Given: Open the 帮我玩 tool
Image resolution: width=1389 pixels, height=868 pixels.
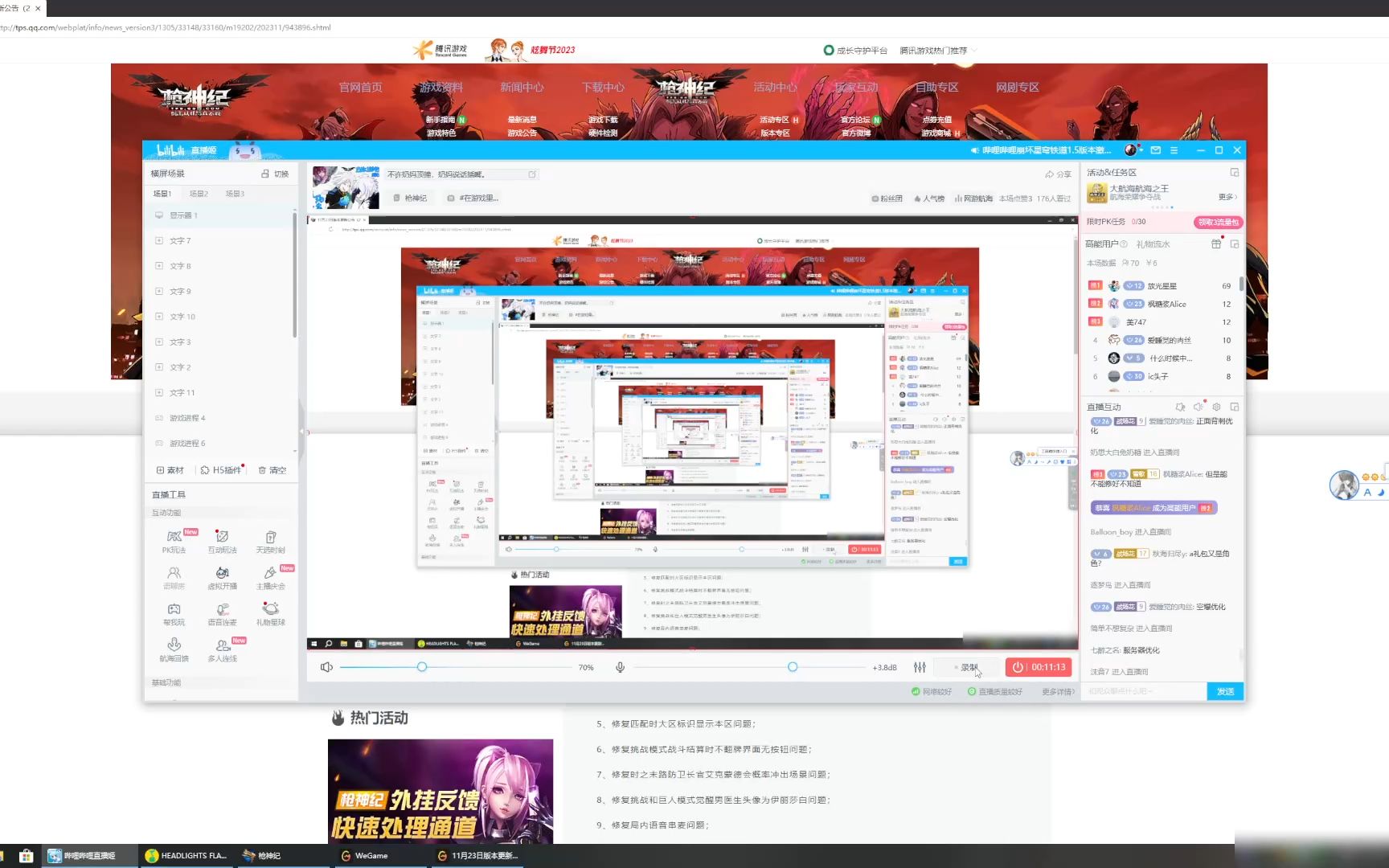Looking at the screenshot, I should tap(174, 614).
